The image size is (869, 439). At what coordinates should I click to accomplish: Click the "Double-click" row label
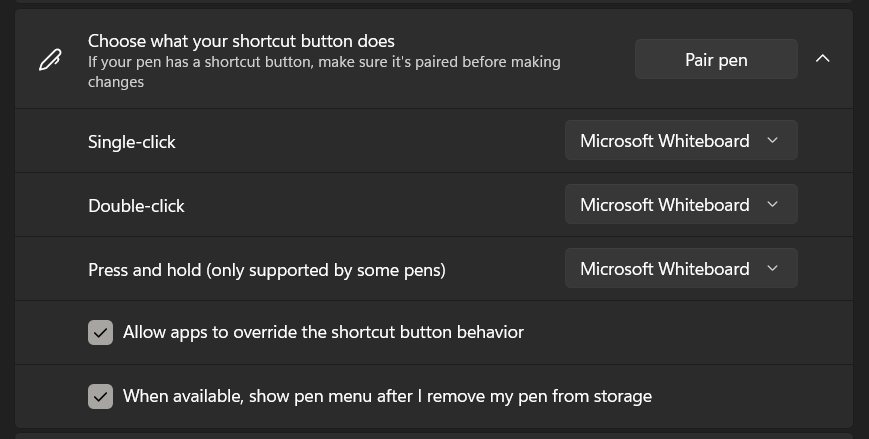tap(136, 206)
